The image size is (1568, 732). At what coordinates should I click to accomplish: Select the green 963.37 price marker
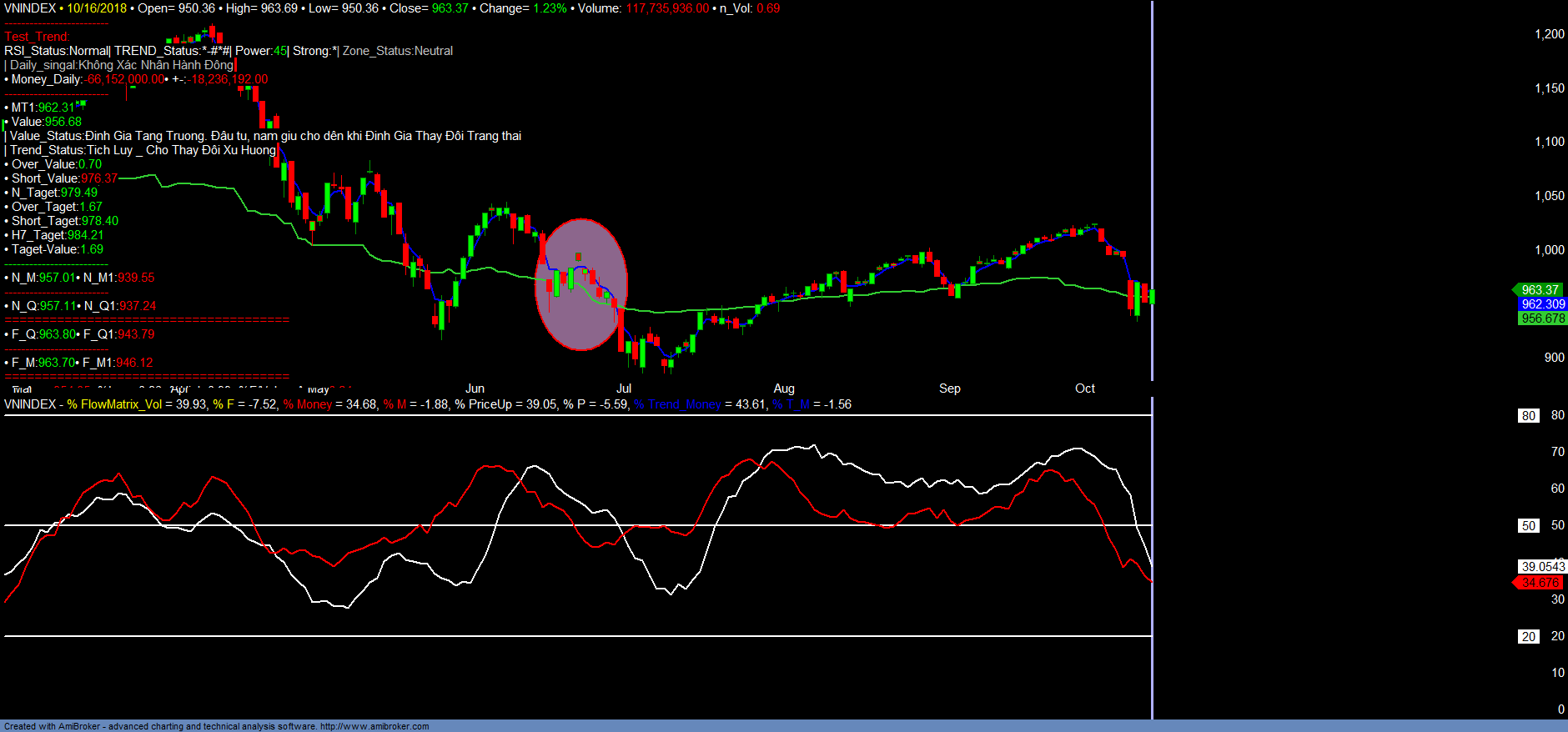pyautogui.click(x=1540, y=290)
